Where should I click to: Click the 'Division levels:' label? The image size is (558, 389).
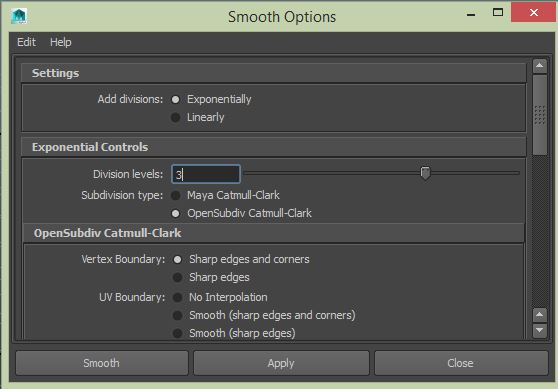coord(128,174)
